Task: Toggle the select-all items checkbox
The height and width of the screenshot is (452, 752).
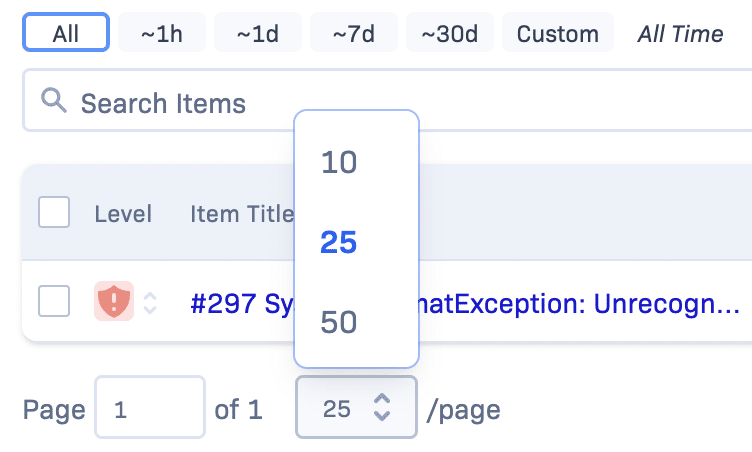Action: click(54, 213)
